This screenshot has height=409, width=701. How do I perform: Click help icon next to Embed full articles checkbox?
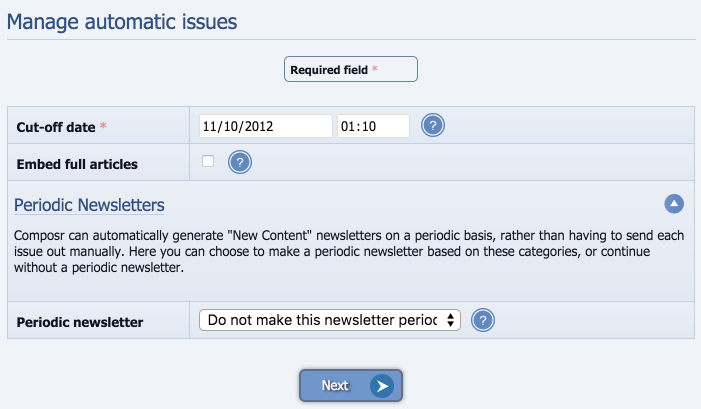(x=240, y=162)
